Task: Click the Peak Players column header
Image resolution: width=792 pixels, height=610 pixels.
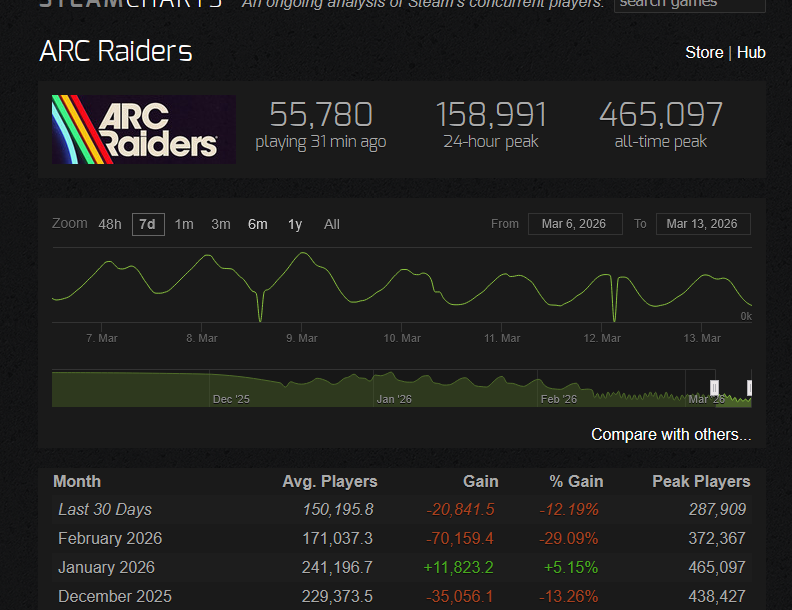Action: (701, 482)
